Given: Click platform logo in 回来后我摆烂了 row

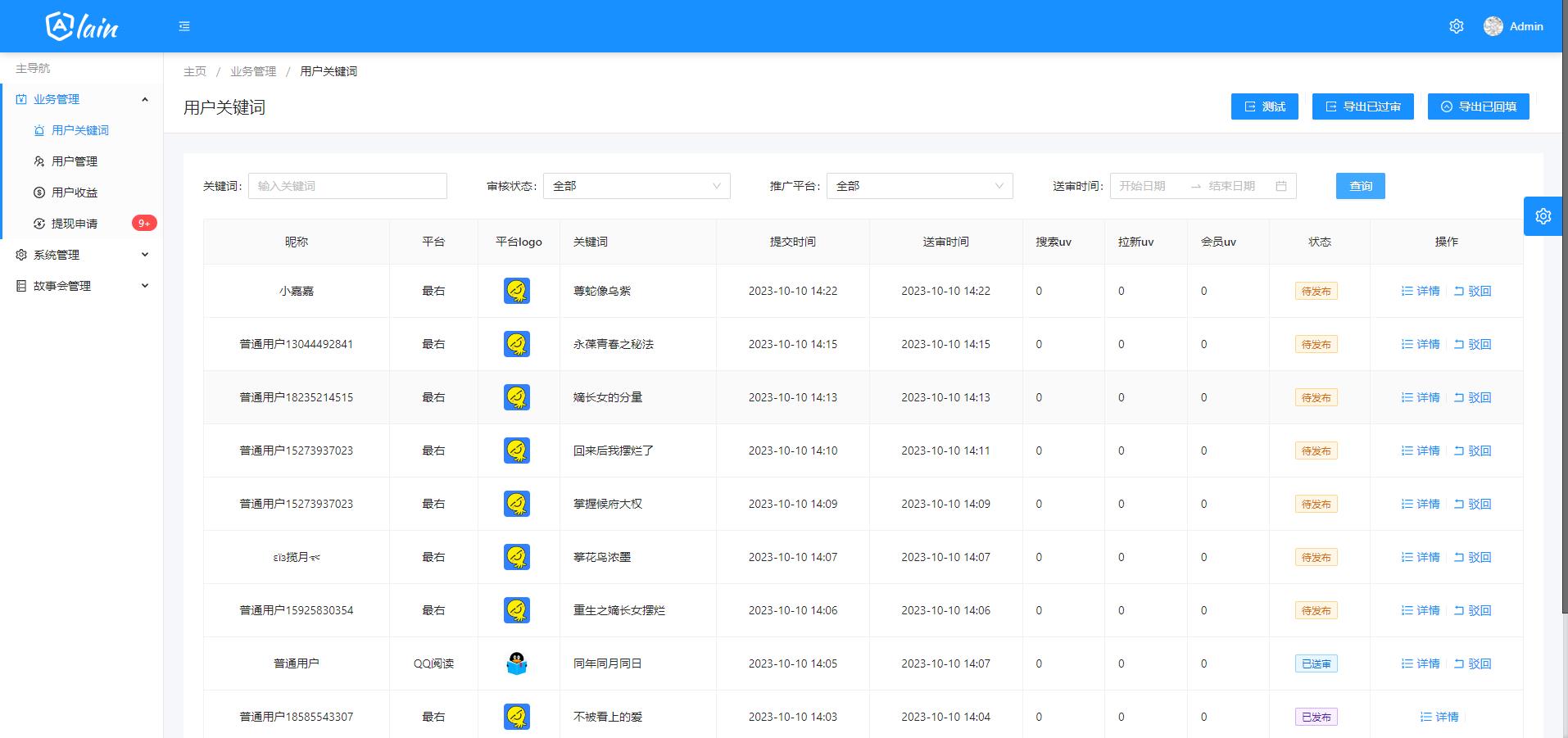Looking at the screenshot, I should pyautogui.click(x=517, y=450).
